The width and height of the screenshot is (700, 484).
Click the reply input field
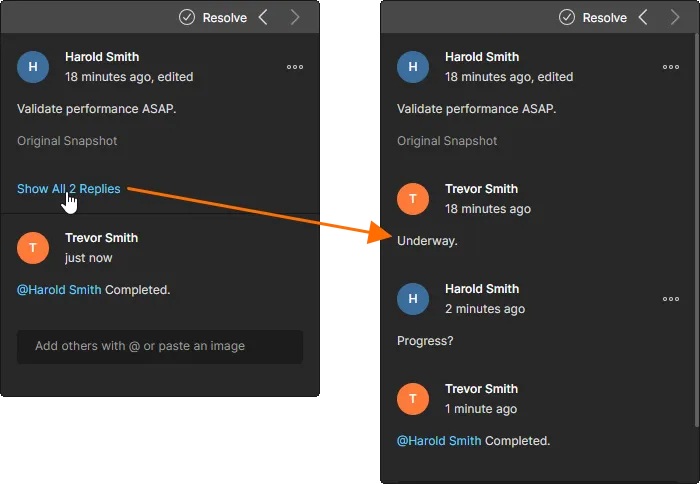160,346
